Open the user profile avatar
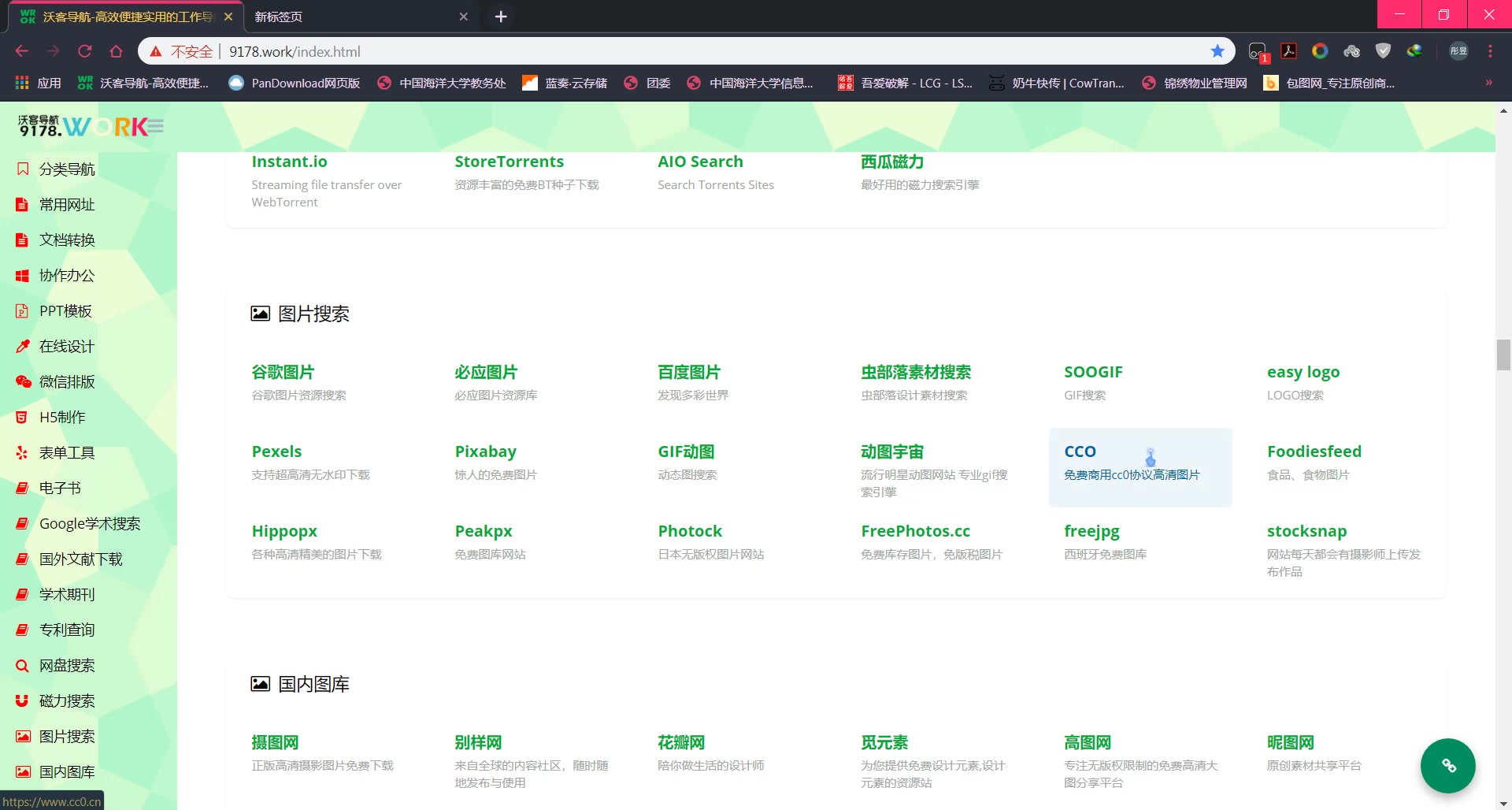Image resolution: width=1512 pixels, height=810 pixels. [x=1458, y=51]
